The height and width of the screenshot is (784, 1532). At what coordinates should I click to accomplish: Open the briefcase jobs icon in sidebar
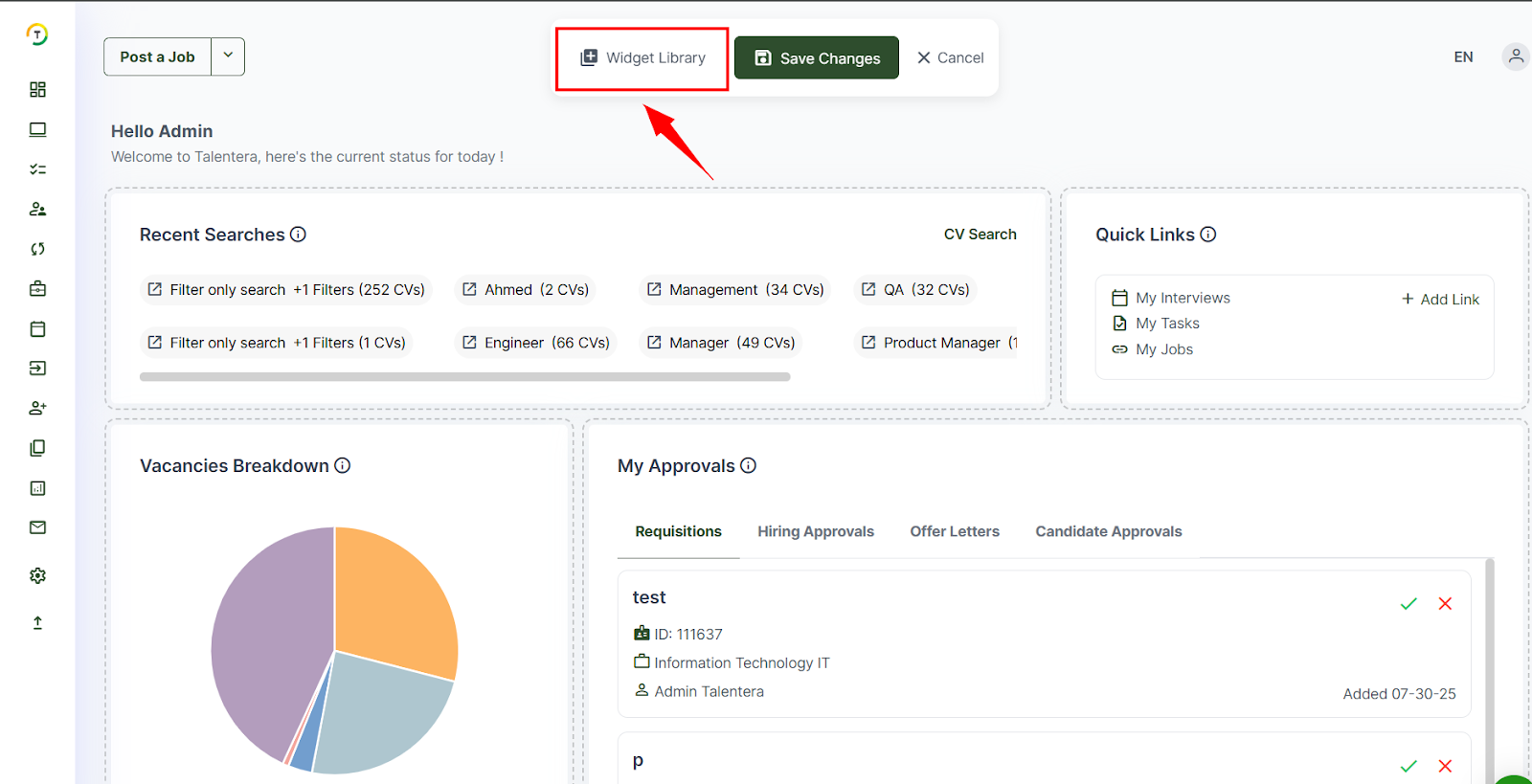pos(37,289)
